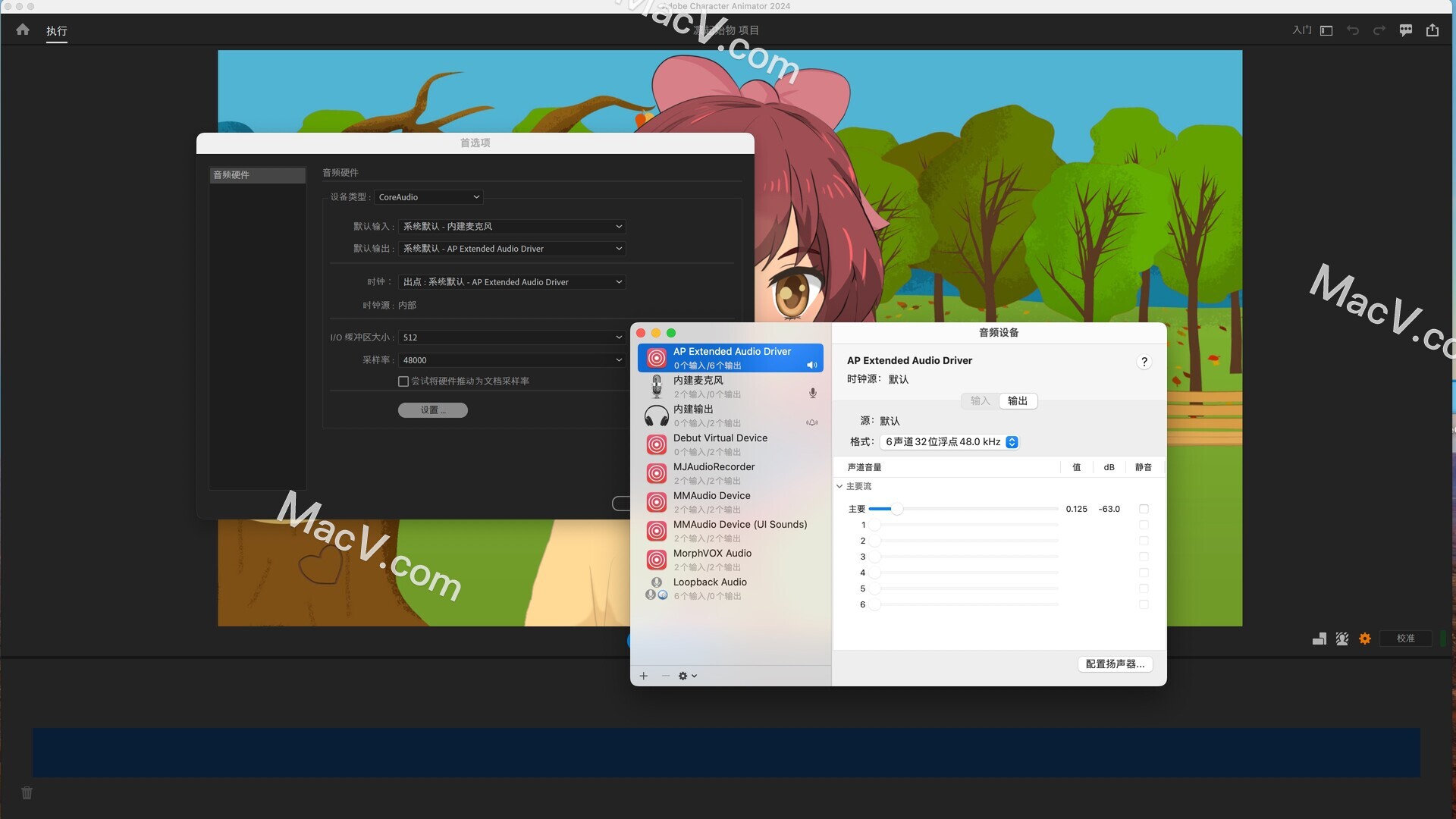The image size is (1456, 819).
Task: Click alert sound icon on 内建输出 row
Action: (812, 422)
